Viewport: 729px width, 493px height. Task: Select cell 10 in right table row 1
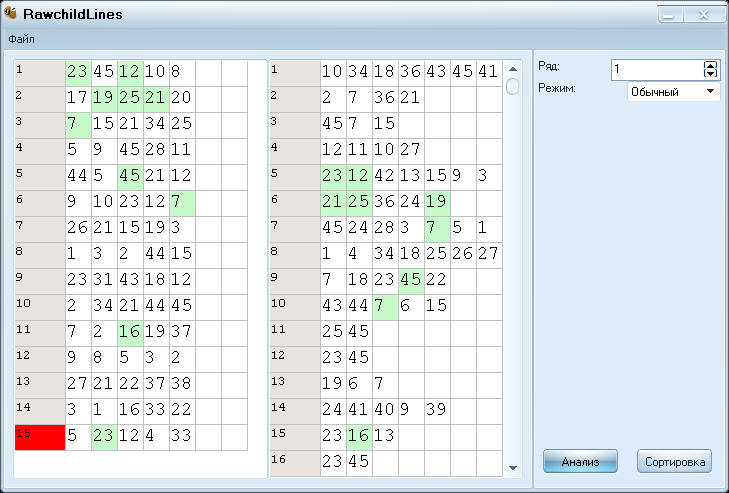point(333,73)
